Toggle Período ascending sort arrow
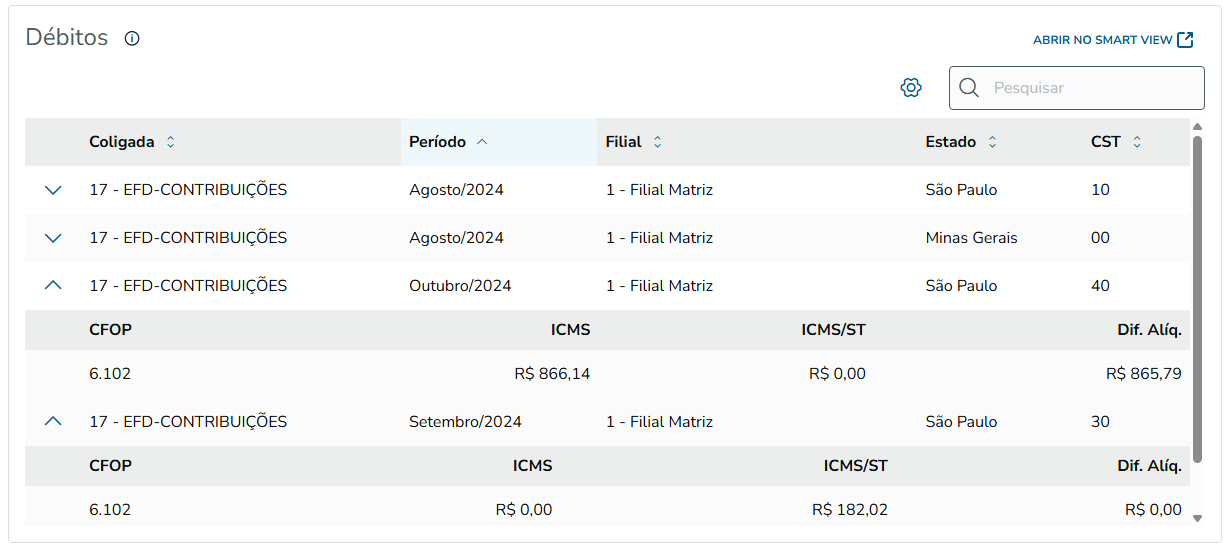This screenshot has width=1228, height=548. pos(482,142)
